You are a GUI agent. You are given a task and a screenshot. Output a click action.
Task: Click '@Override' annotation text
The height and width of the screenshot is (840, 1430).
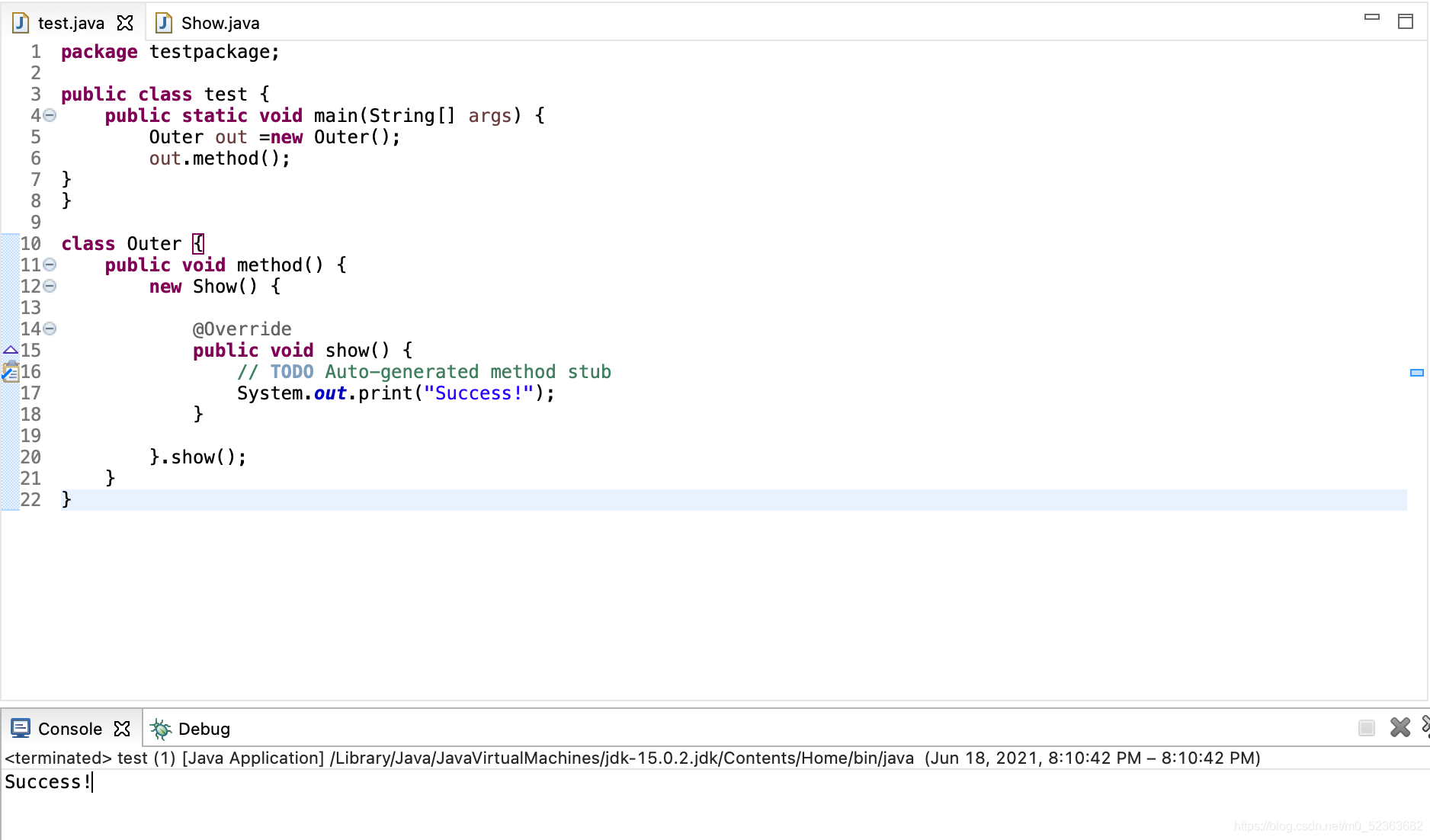pos(242,329)
